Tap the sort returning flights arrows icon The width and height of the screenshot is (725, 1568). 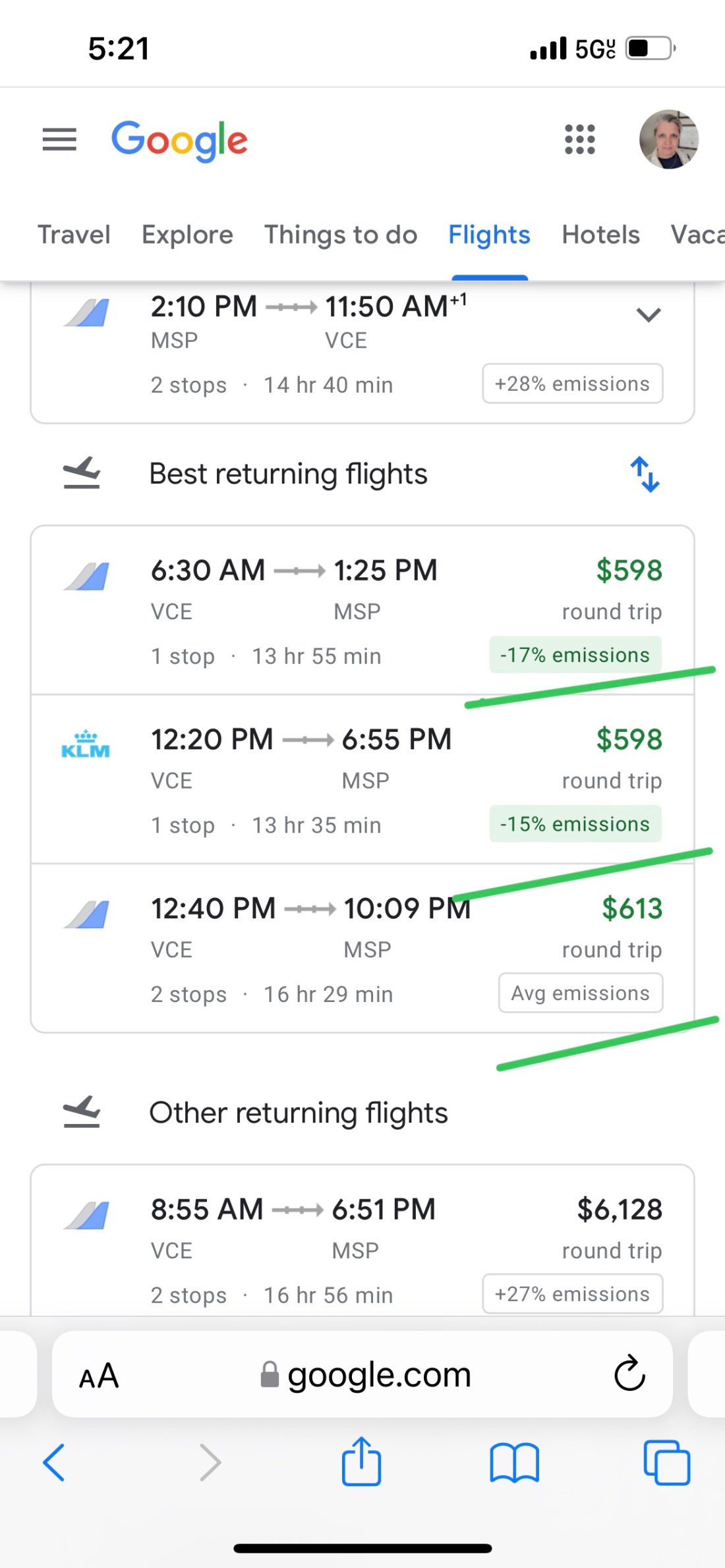click(645, 474)
